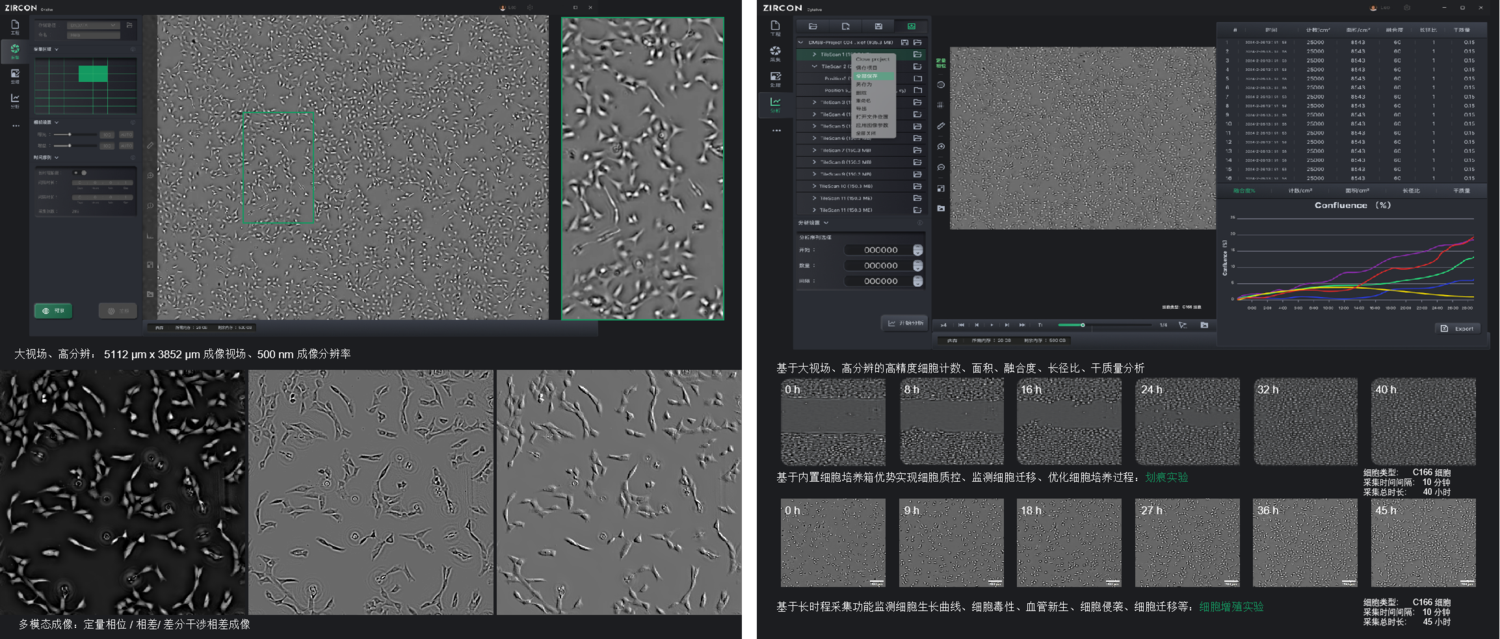This screenshot has width=1500, height=639.
Task: Click the Export button under the Confluence chart
Action: [x=1458, y=328]
